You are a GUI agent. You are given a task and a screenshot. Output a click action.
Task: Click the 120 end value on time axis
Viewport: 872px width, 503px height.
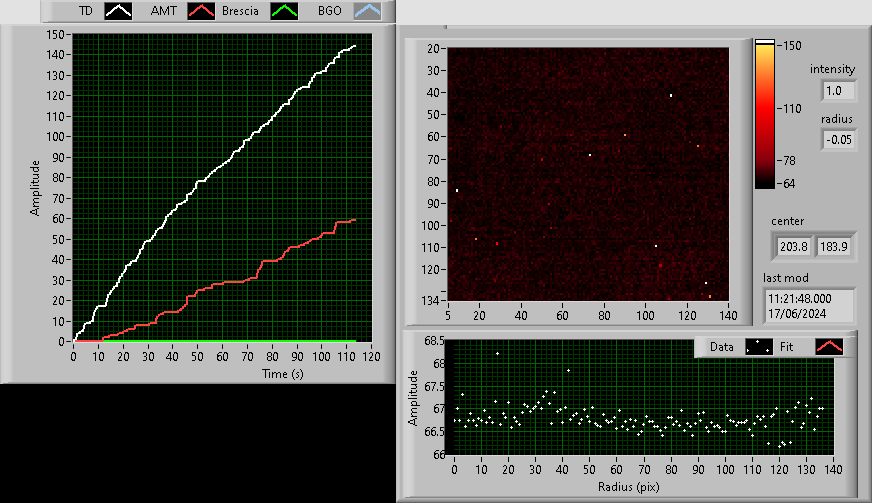point(371,355)
